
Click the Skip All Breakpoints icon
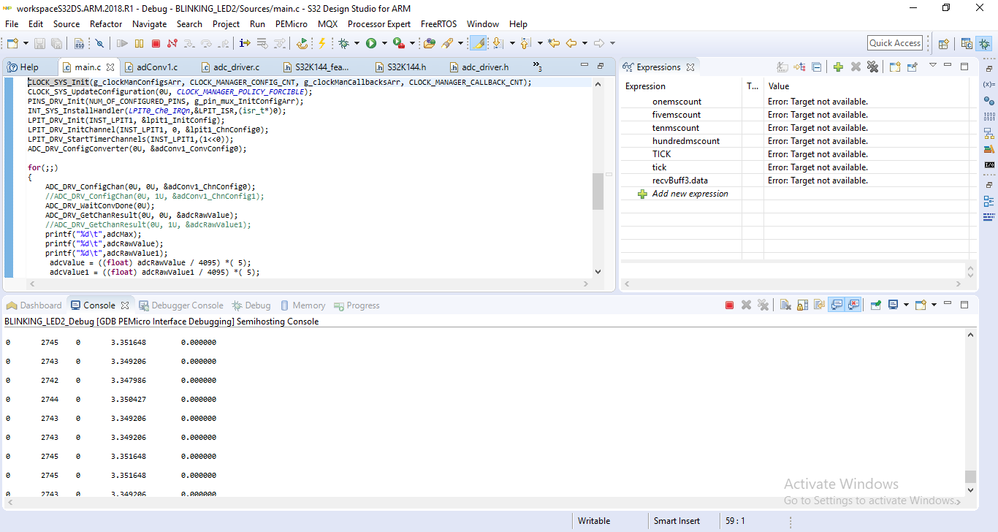pos(99,43)
